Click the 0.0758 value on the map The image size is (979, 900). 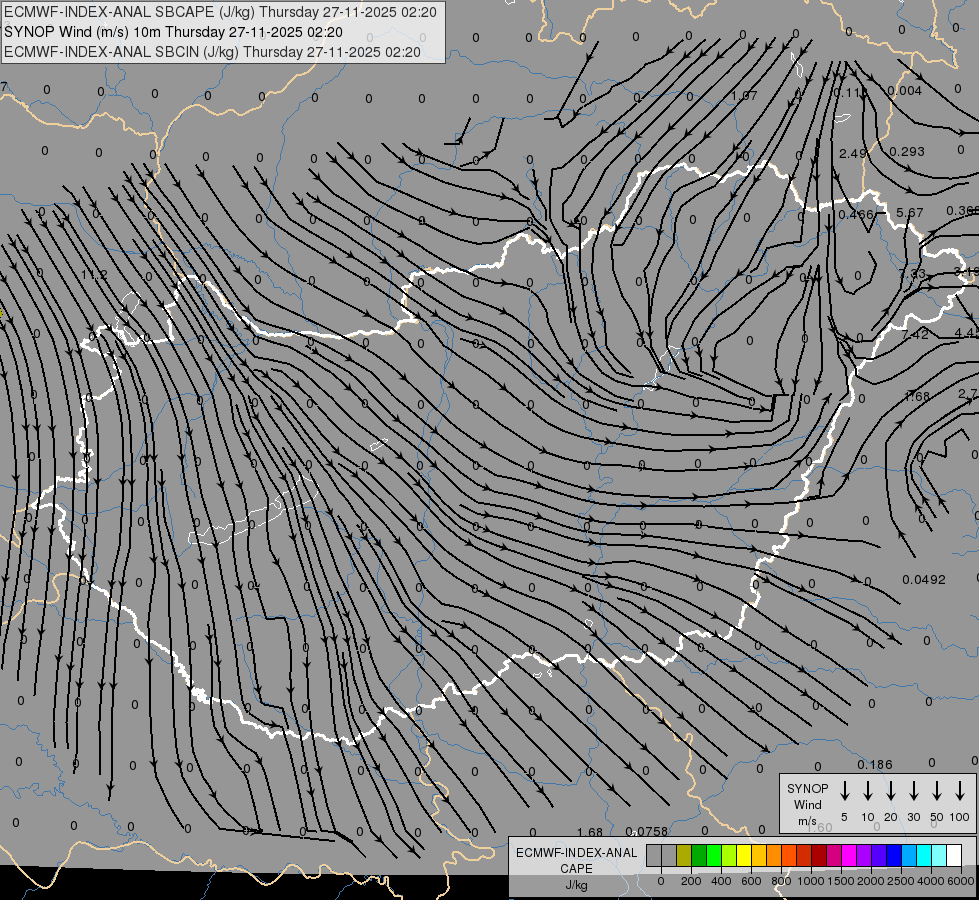646,831
